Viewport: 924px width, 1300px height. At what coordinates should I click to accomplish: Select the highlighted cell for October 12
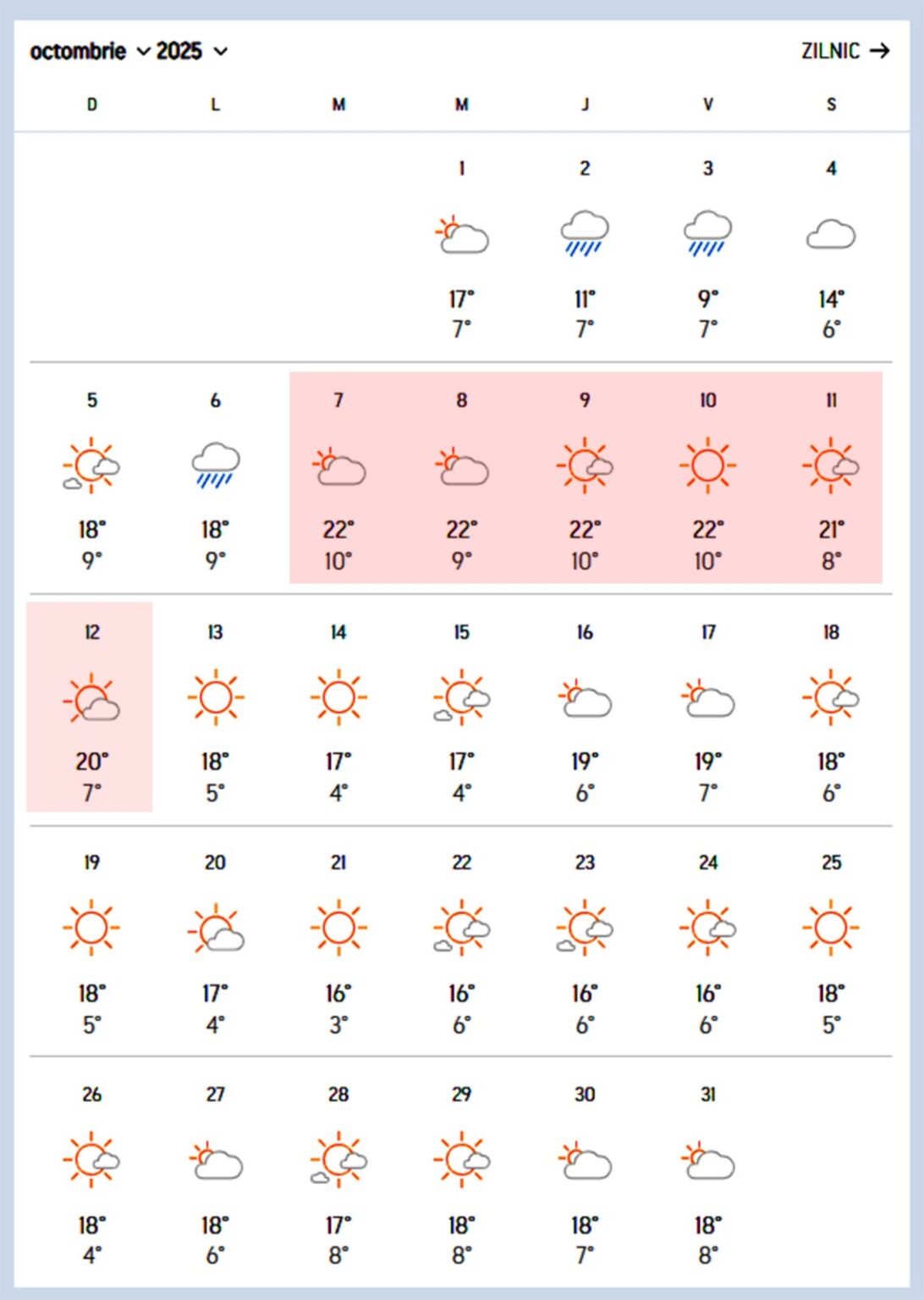[91, 708]
